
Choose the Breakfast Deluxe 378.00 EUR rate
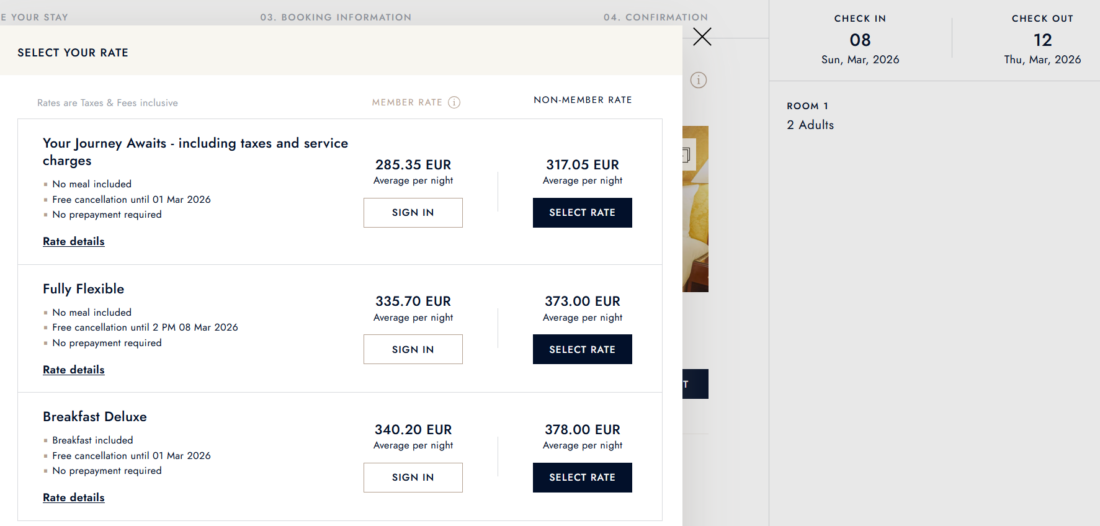click(582, 477)
